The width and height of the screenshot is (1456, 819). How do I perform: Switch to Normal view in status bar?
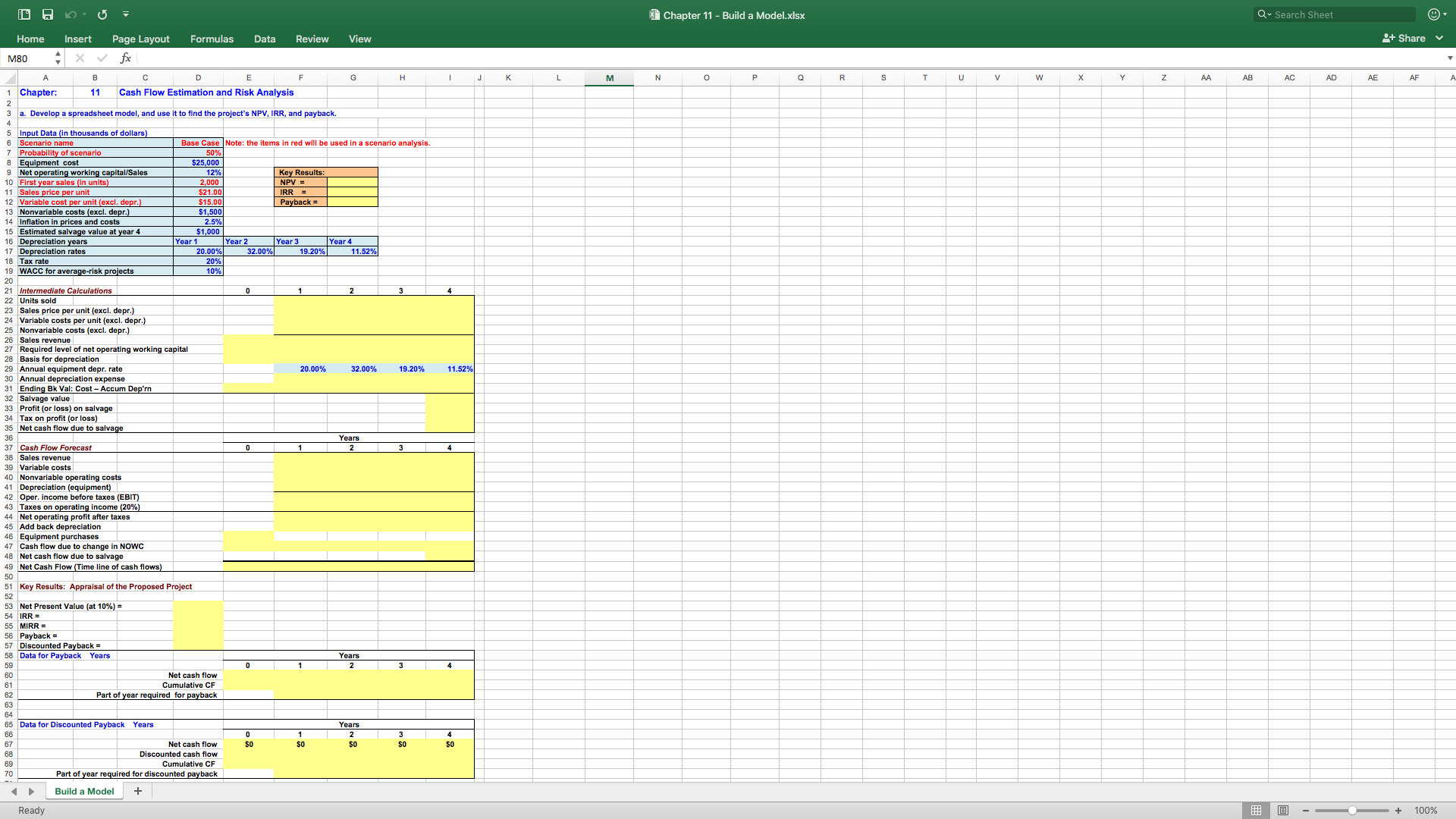tap(1256, 811)
